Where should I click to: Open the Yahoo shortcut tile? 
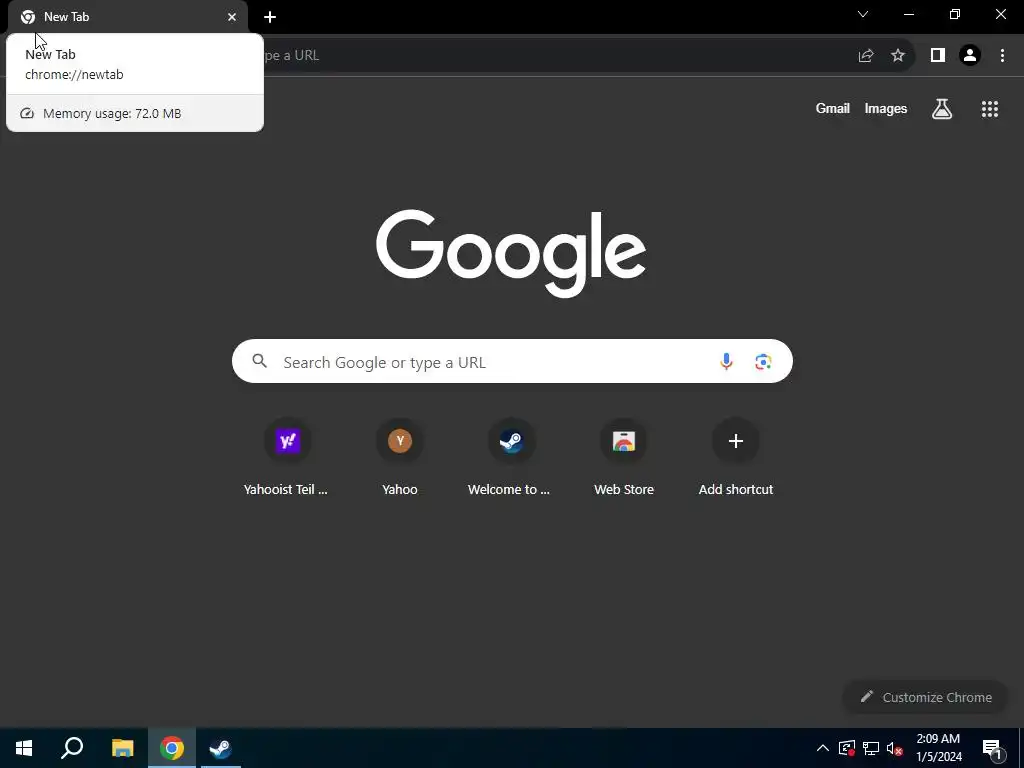click(x=400, y=457)
